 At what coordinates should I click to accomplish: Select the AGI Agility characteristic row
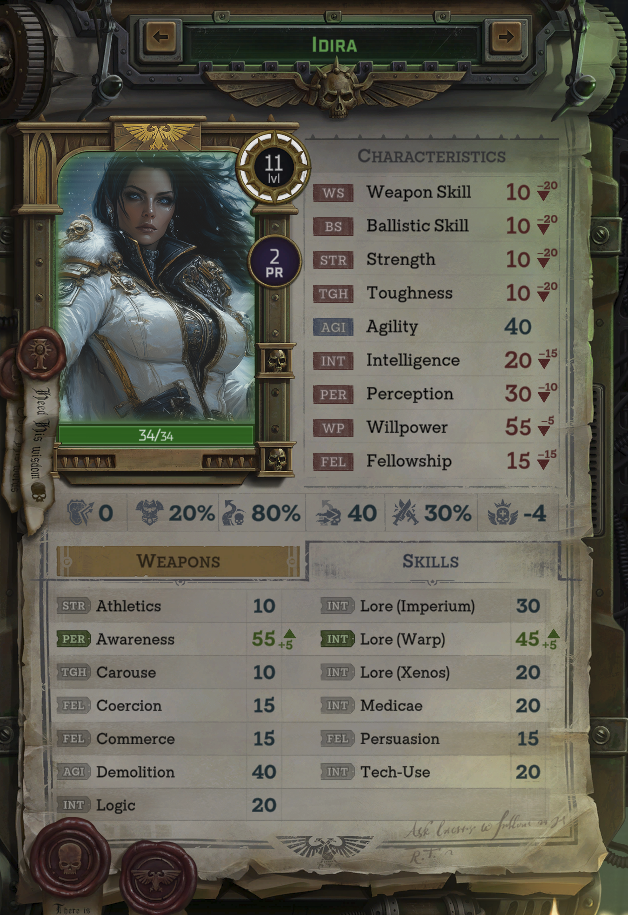click(x=432, y=327)
